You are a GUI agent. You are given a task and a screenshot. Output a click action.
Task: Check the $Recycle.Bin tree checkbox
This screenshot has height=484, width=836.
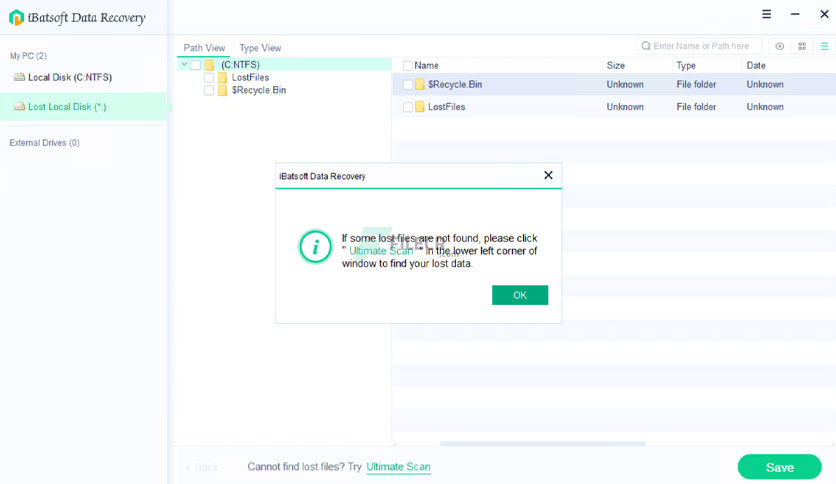pyautogui.click(x=208, y=91)
